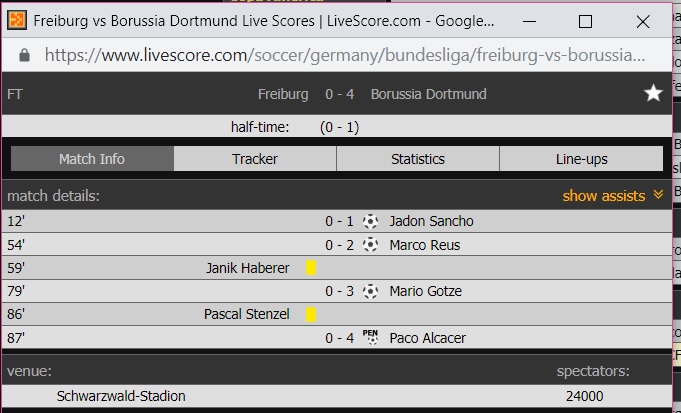Click the goal ball icon beside Marco Reus
The height and width of the screenshot is (413, 681).
[x=371, y=245]
